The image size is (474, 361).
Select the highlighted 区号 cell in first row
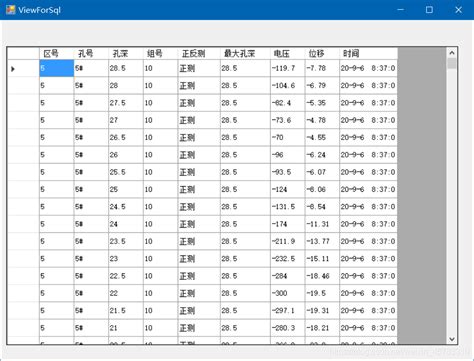pos(56,68)
